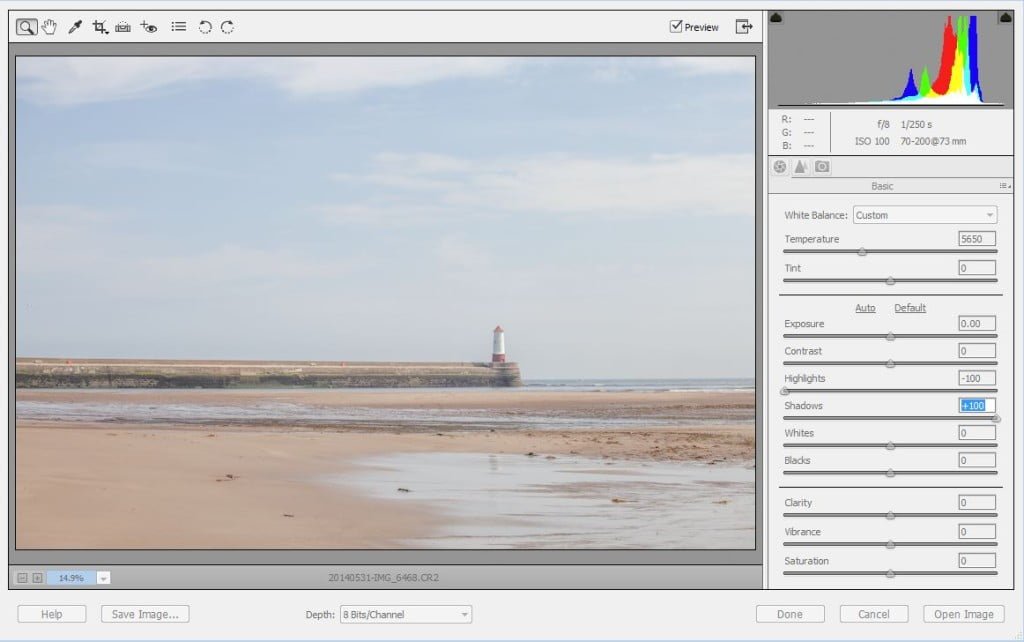Rotate image clockwise

tap(227, 27)
